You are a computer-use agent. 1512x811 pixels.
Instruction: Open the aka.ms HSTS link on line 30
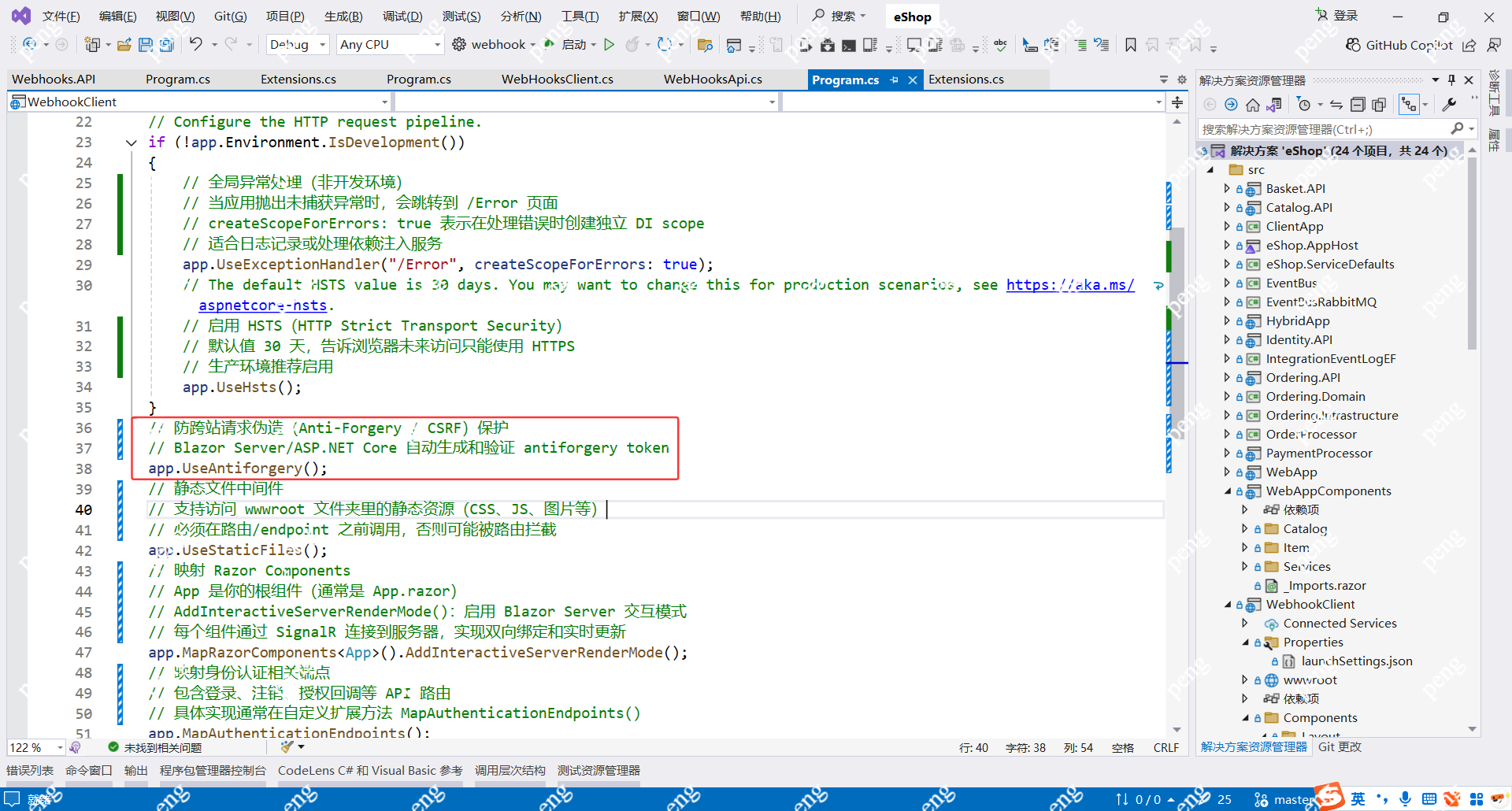pyautogui.click(x=1070, y=285)
